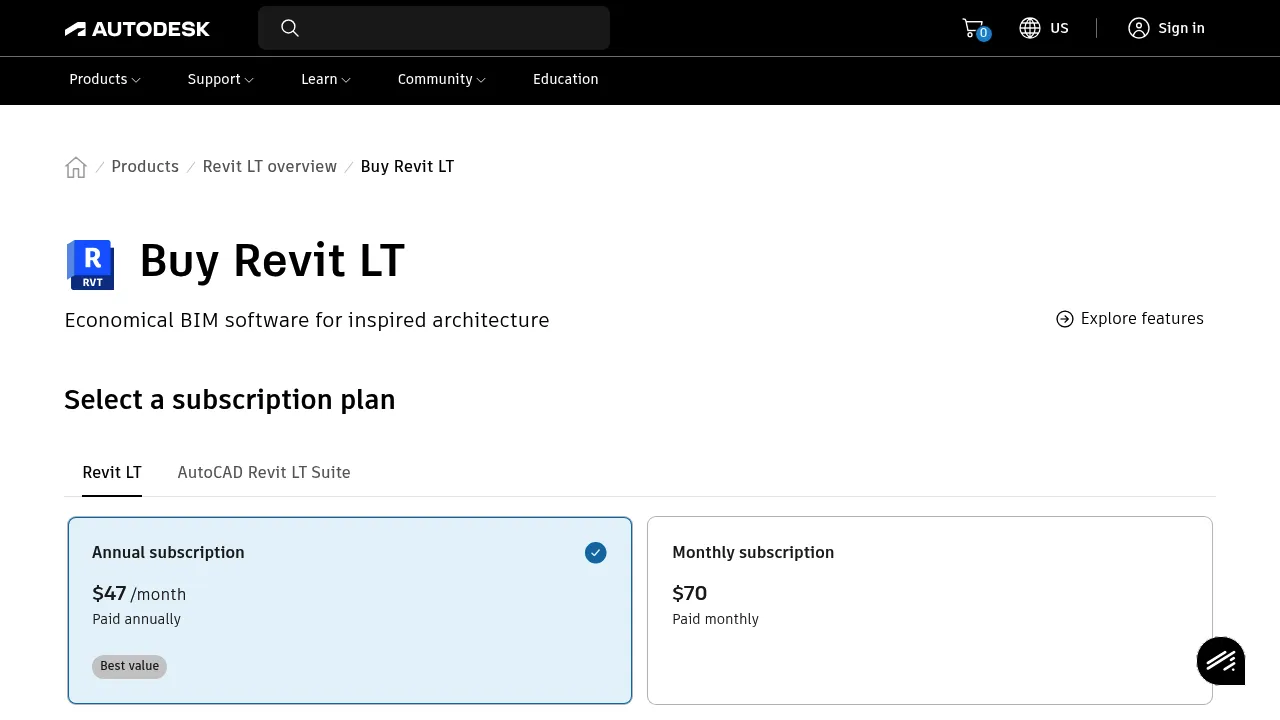Select the Annual subscription plan card
This screenshot has height=720, width=1280.
(x=350, y=610)
